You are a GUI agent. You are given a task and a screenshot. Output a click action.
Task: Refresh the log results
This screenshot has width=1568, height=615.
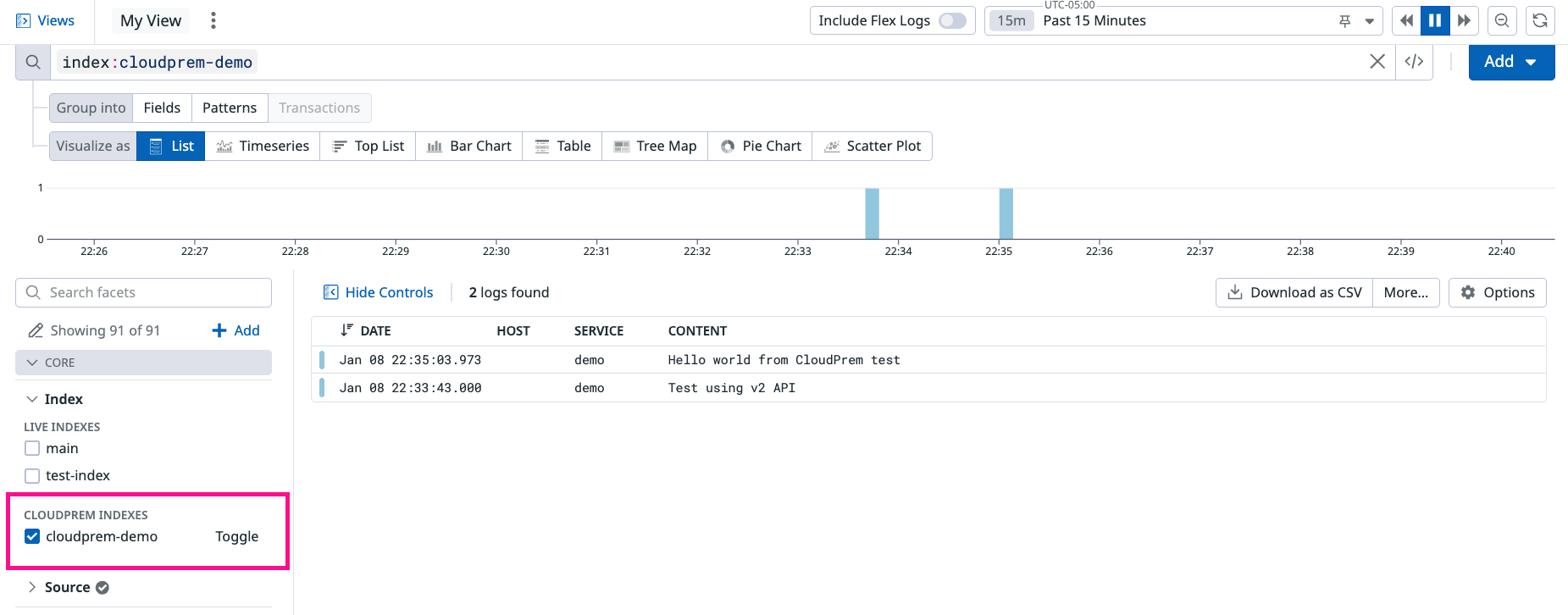pos(1540,20)
